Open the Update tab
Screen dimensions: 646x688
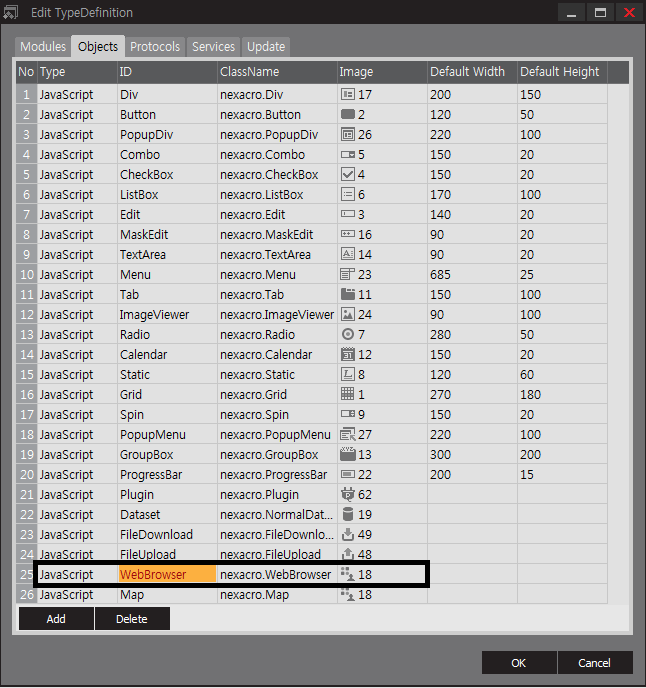pyautogui.click(x=266, y=47)
